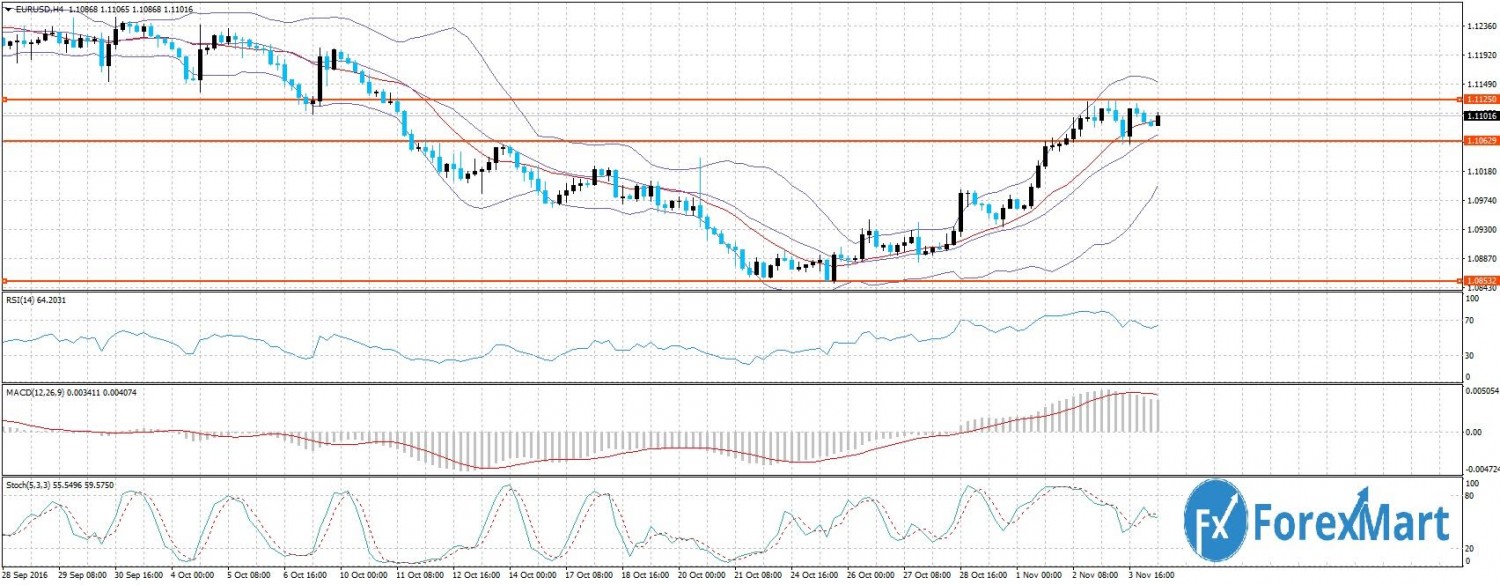
Task: Click the ForexMart FX circle logo icon
Action: click(x=1216, y=522)
